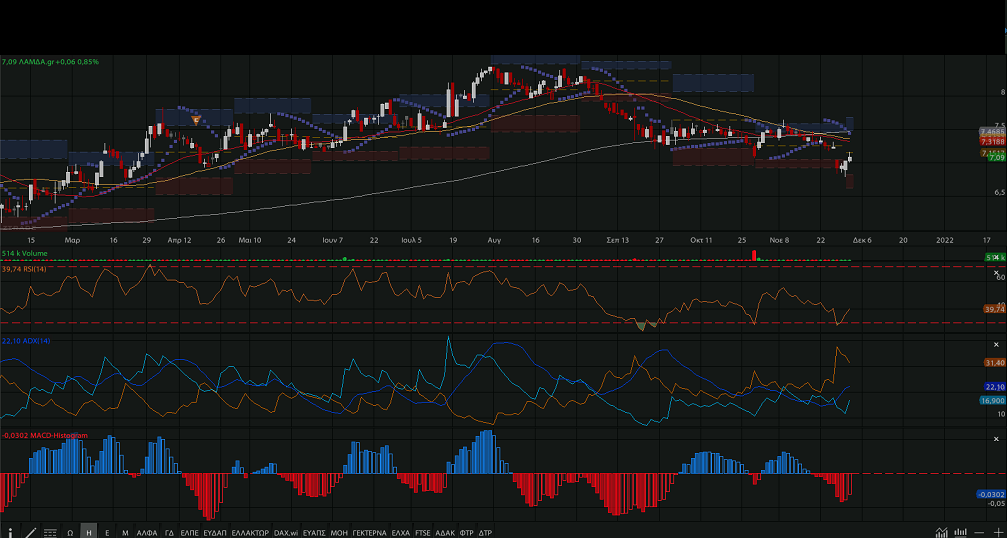Image resolution: width=1007 pixels, height=538 pixels.
Task: Click the 39,74 RSI value tag
Action: tap(994, 309)
